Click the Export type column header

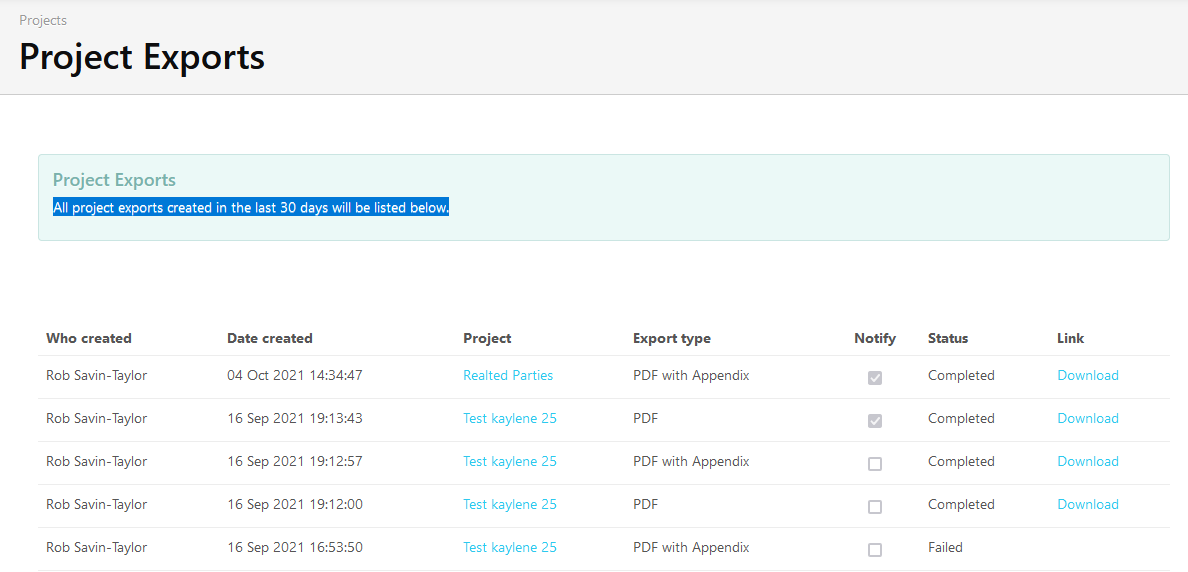(672, 339)
